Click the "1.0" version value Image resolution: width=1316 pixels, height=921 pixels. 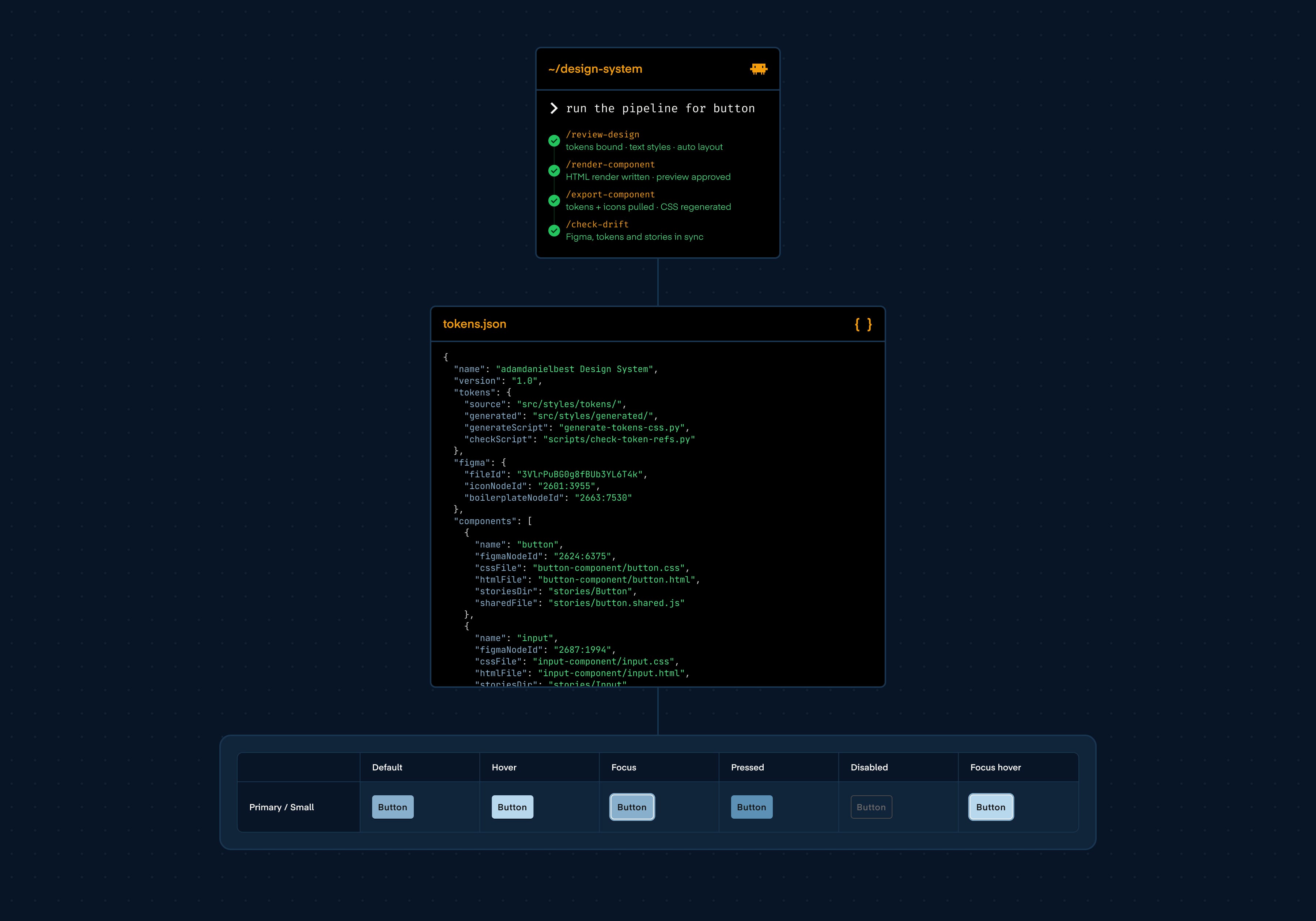(x=525, y=380)
